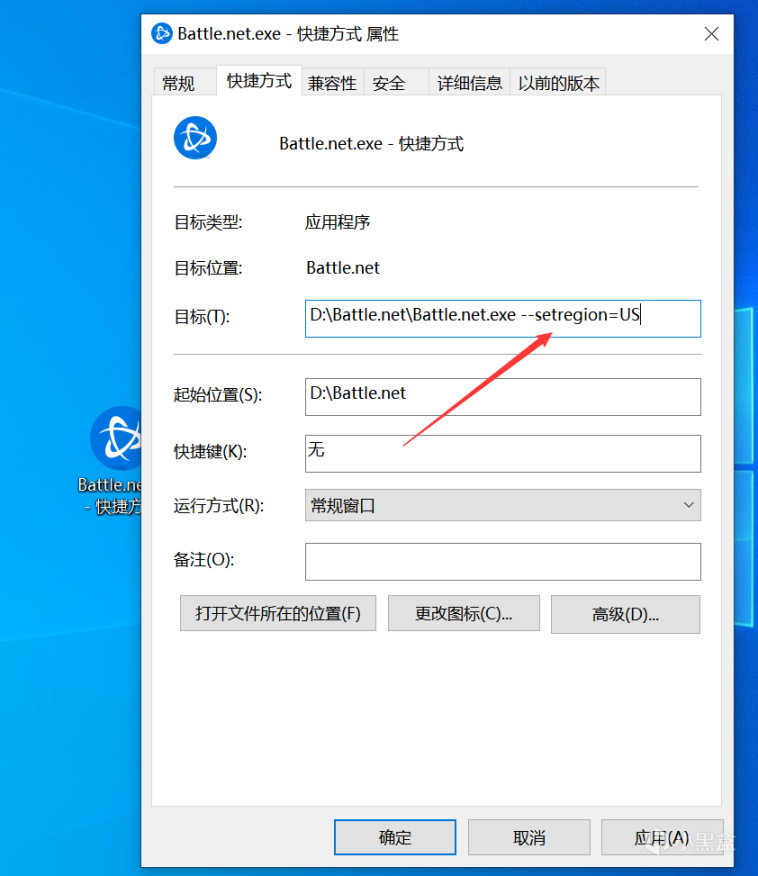Click the 'Battle.net.exe - 快捷方式' name text
This screenshot has width=758, height=876.
point(371,144)
